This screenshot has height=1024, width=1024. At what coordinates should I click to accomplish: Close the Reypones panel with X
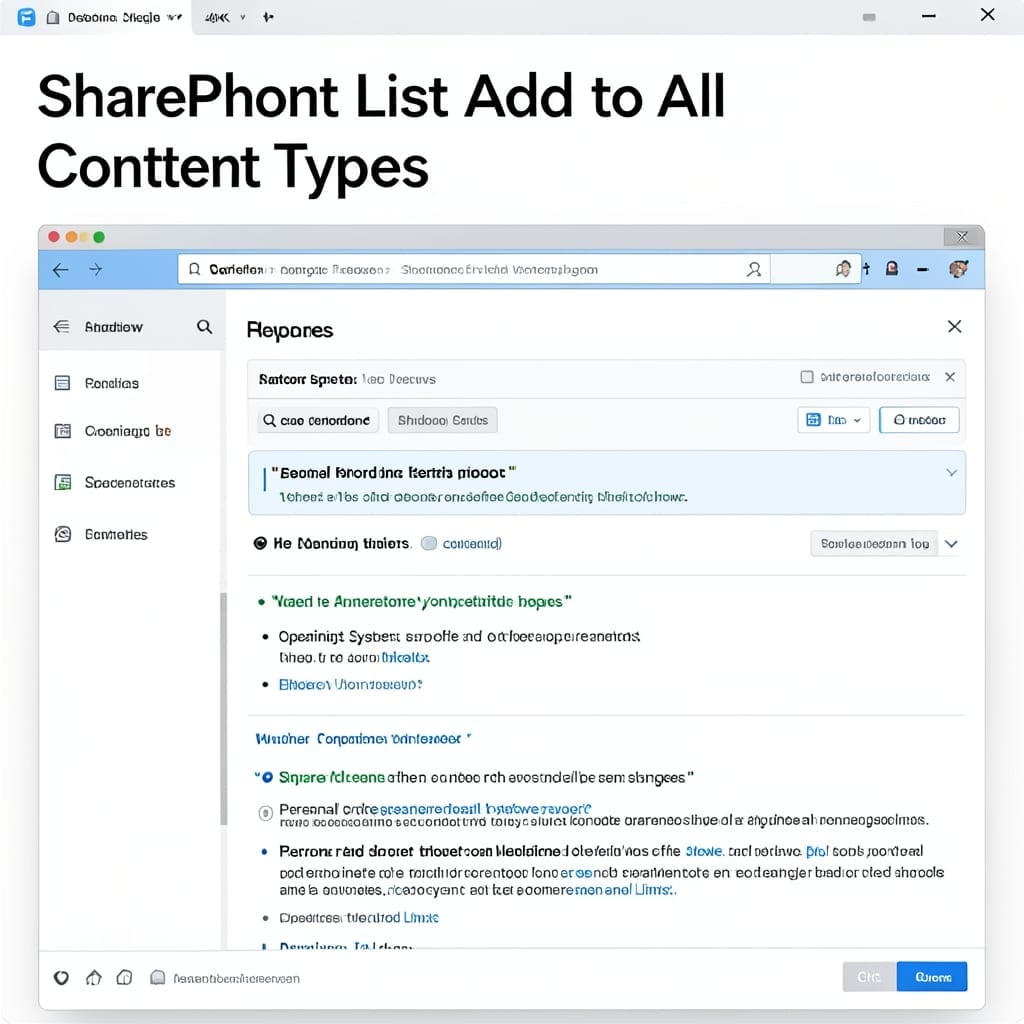[954, 327]
